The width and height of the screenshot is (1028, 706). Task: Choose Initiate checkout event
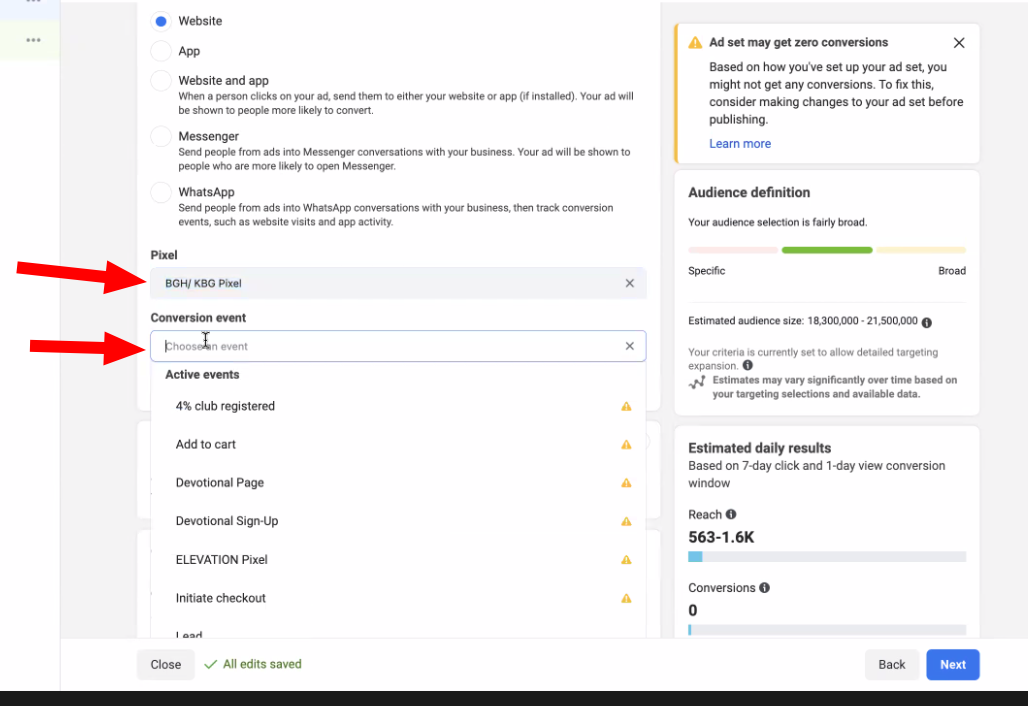pyautogui.click(x=221, y=598)
